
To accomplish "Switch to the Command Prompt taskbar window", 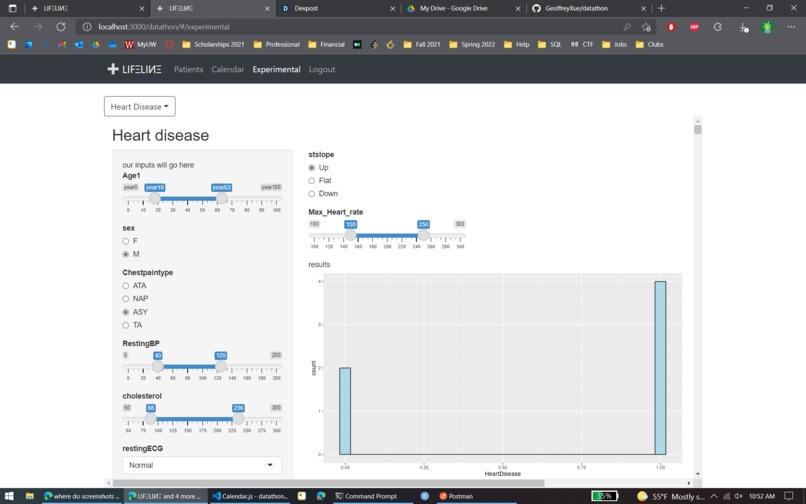I will (x=366, y=496).
